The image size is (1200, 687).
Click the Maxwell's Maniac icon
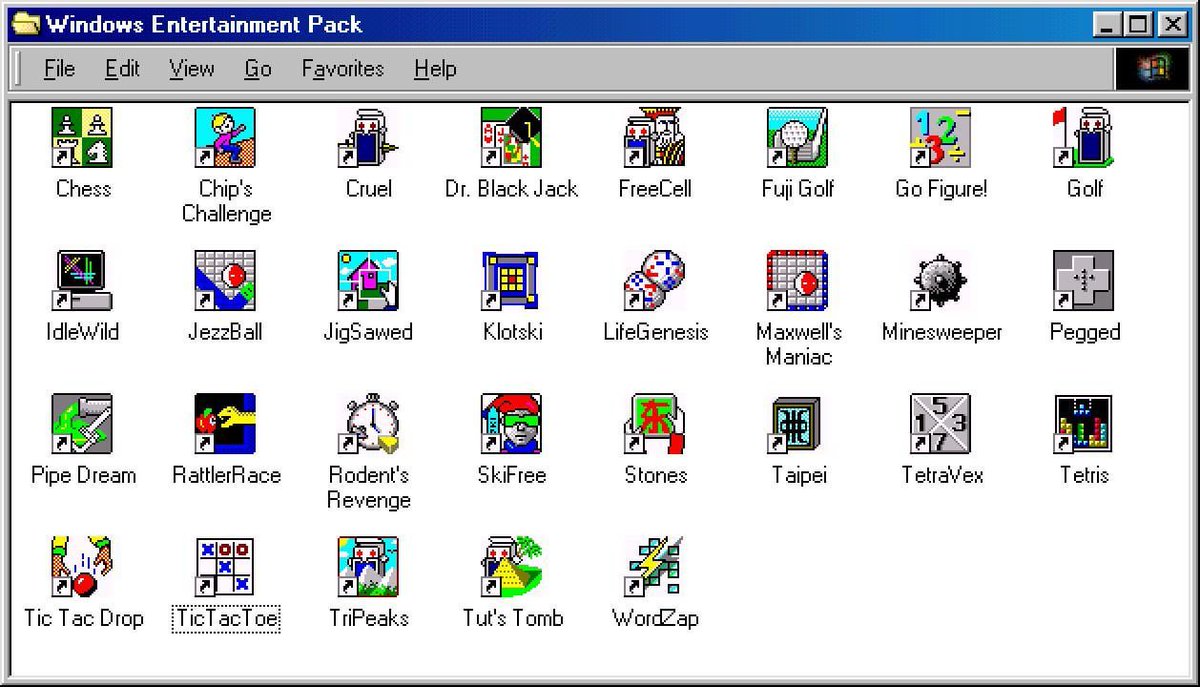click(798, 281)
